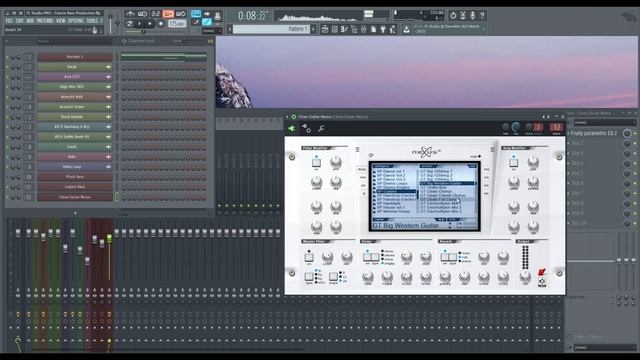Start playback with the Play button
640x360 pixels.
(140, 24)
